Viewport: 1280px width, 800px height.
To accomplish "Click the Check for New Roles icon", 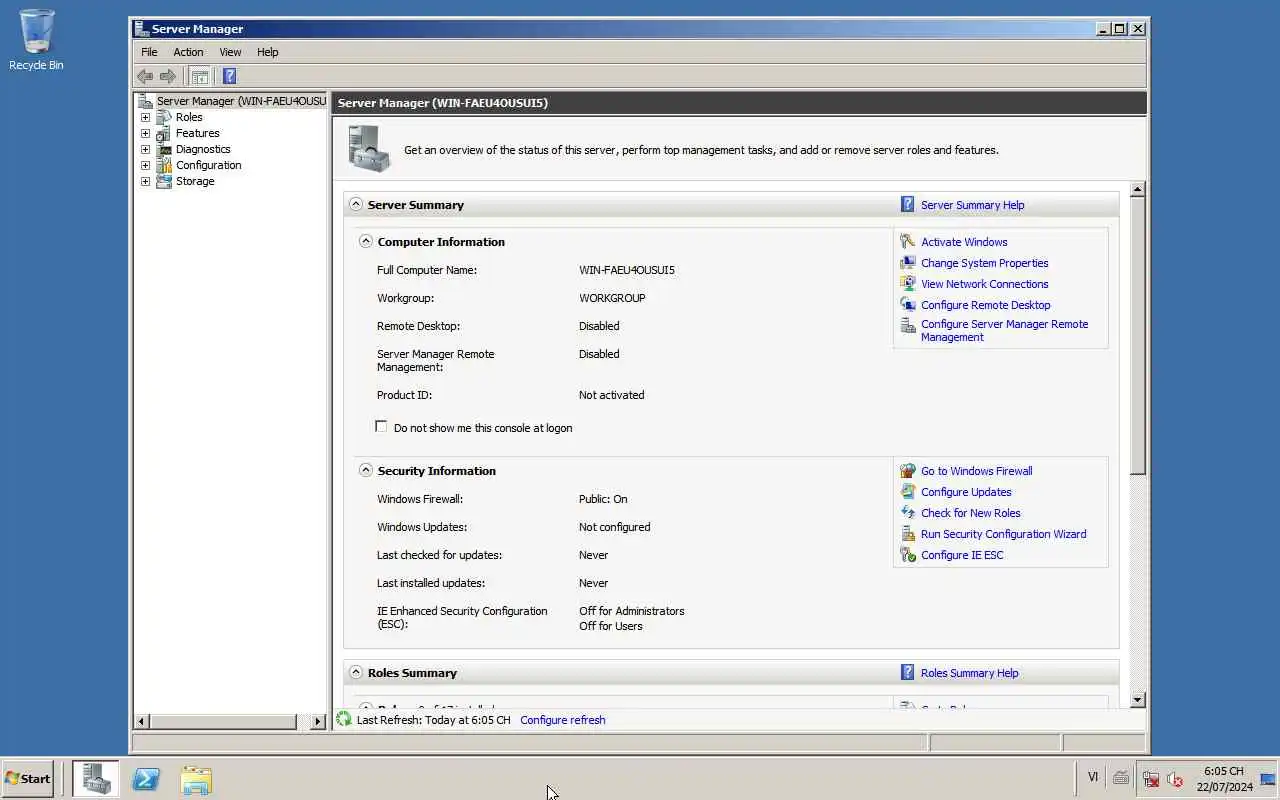I will tap(907, 512).
